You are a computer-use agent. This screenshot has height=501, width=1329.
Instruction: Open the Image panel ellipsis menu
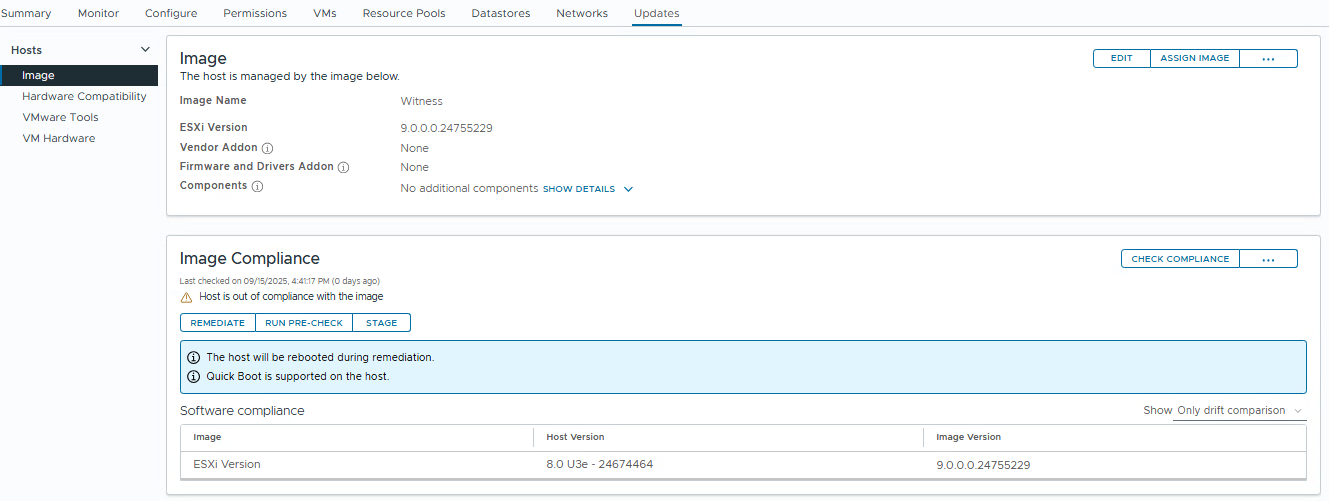[1268, 58]
